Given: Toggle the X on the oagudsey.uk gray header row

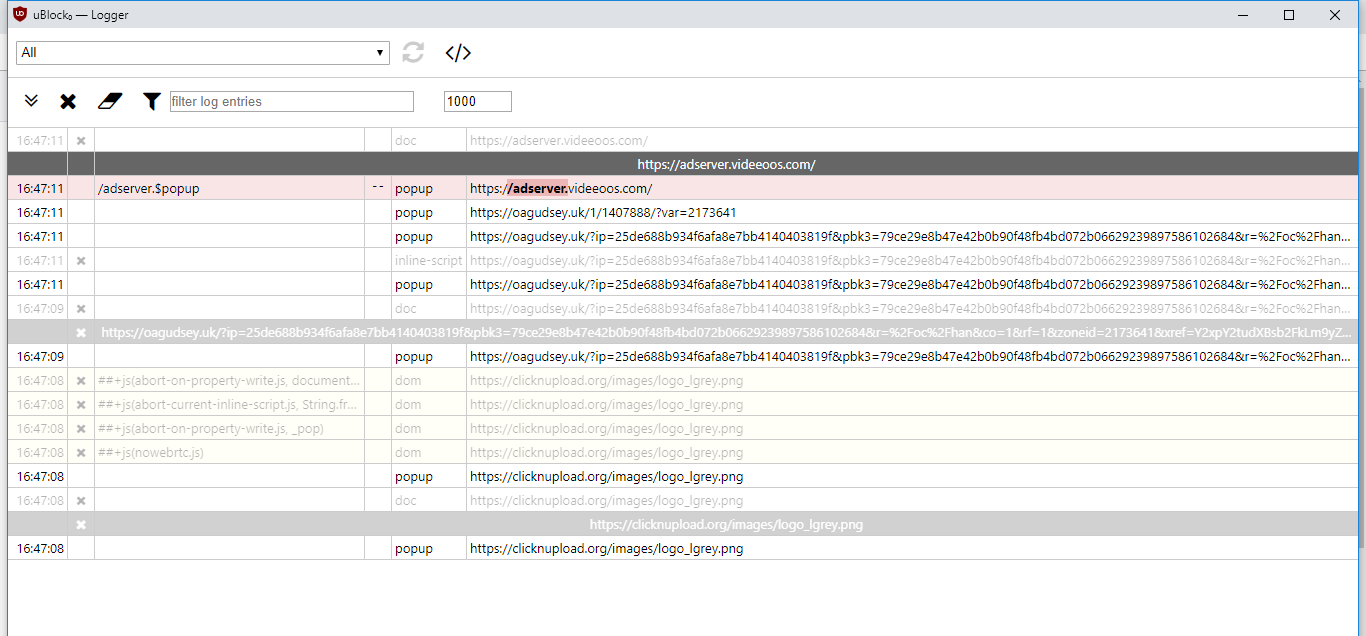Looking at the screenshot, I should click(80, 332).
